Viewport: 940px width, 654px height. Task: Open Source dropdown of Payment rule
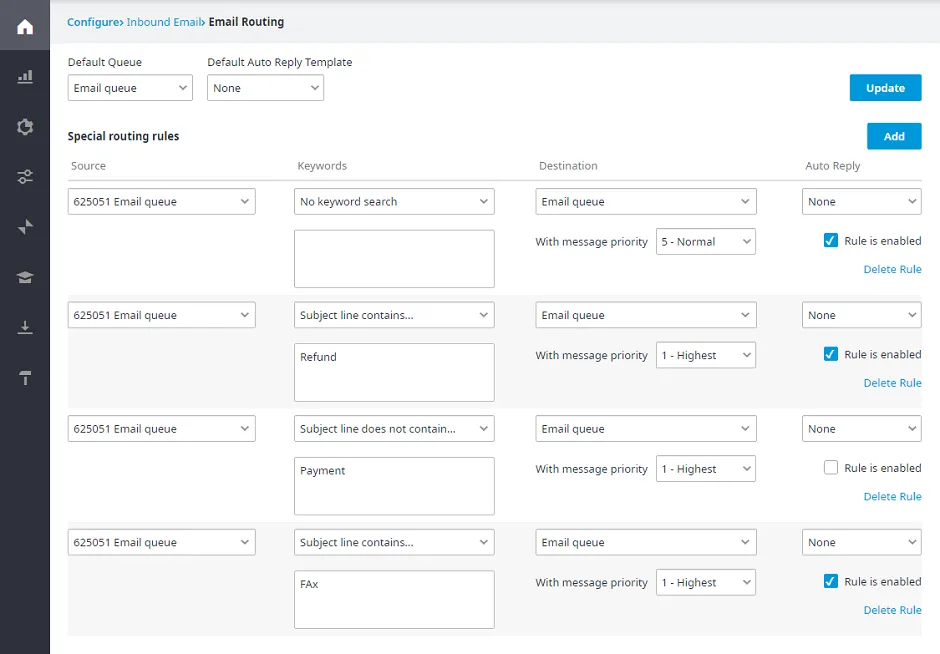tap(161, 429)
